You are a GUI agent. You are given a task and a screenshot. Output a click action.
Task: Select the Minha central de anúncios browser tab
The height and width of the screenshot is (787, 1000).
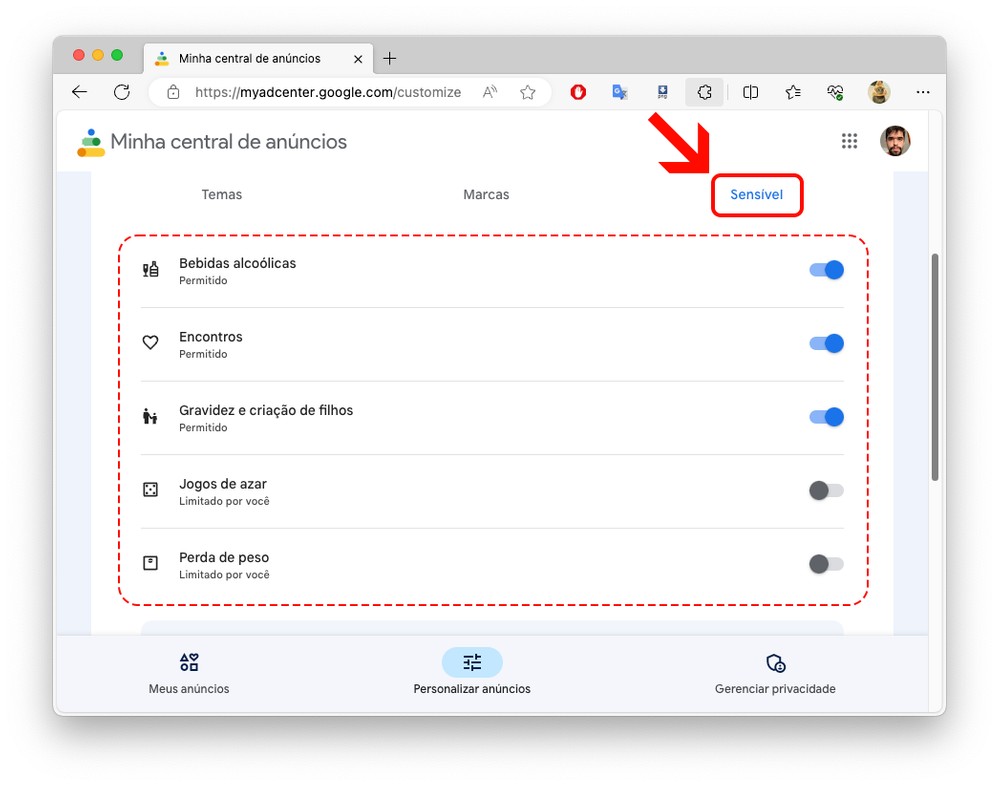[258, 59]
